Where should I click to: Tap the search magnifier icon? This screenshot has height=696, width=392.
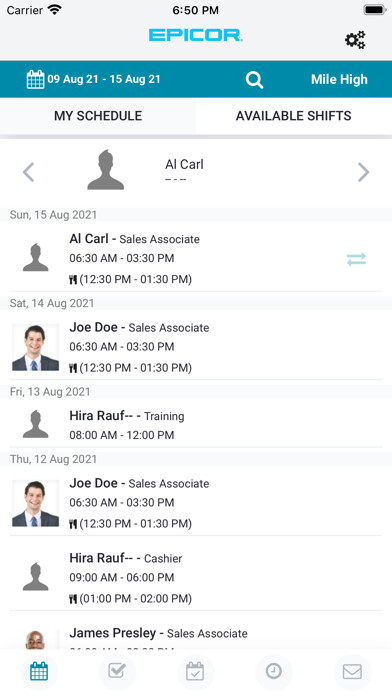[x=254, y=80]
